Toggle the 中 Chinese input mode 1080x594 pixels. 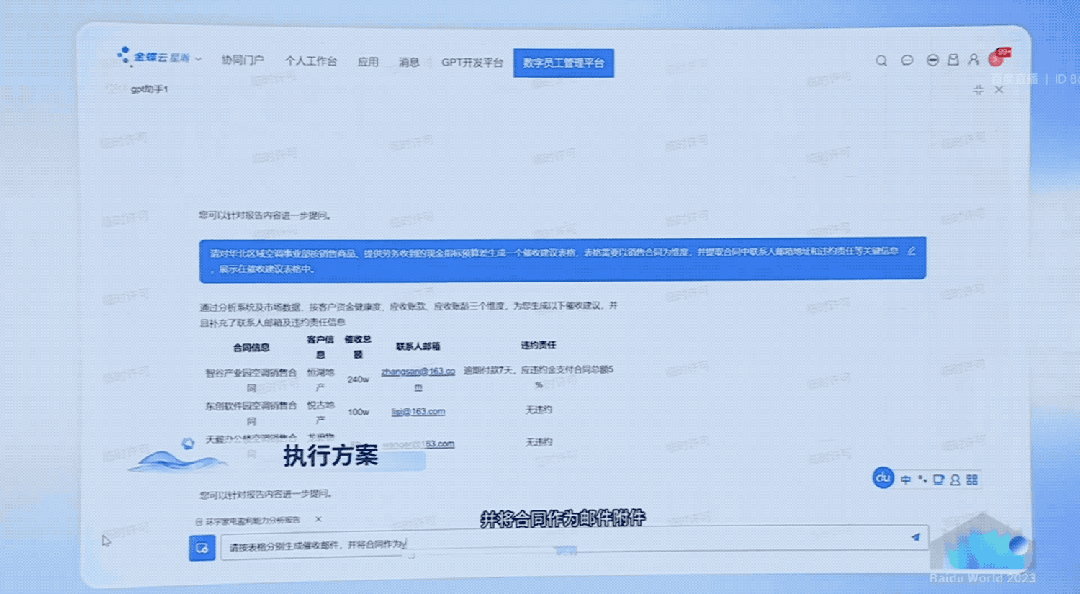click(x=906, y=480)
